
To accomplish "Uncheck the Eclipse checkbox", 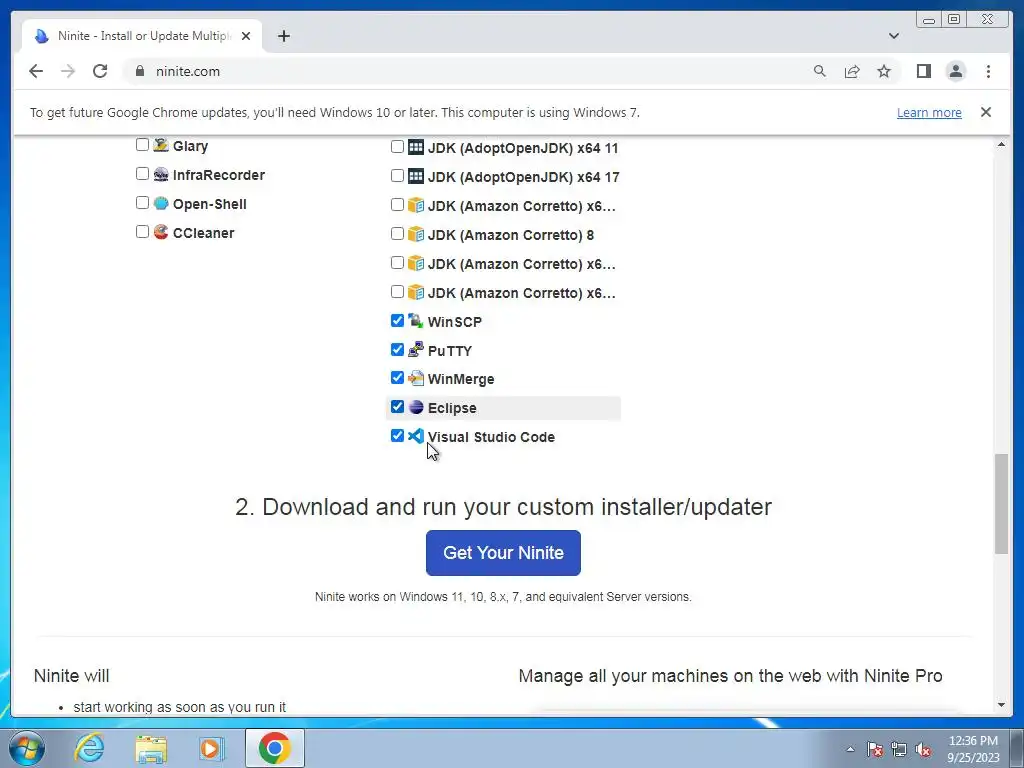I will tap(397, 406).
